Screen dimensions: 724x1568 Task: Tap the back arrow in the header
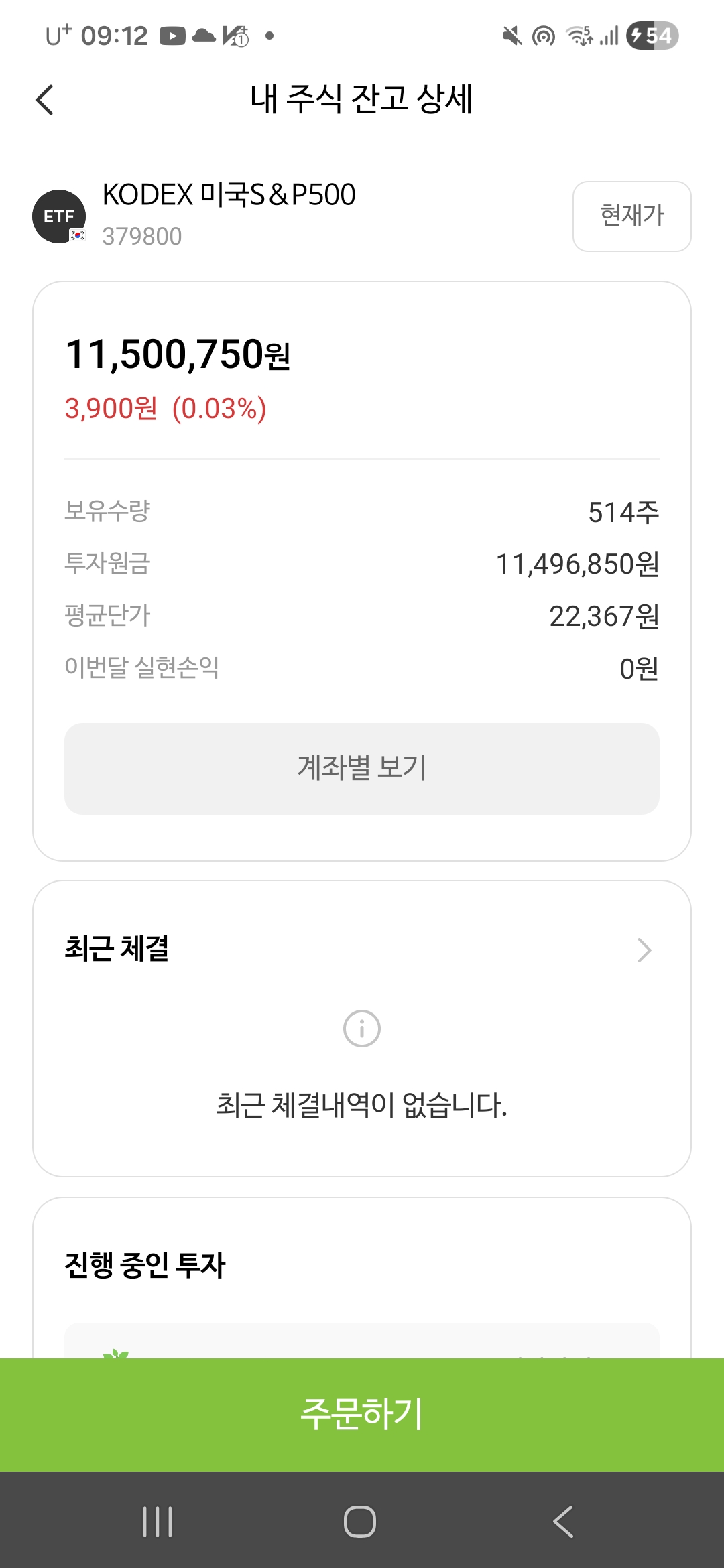(44, 101)
